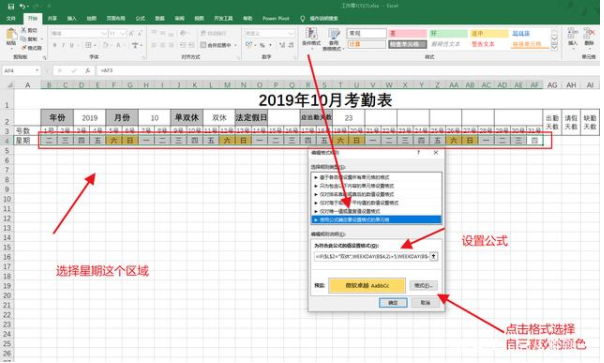Open the font name dropdown
Viewport: 604px width, 363px height.
coord(104,34)
